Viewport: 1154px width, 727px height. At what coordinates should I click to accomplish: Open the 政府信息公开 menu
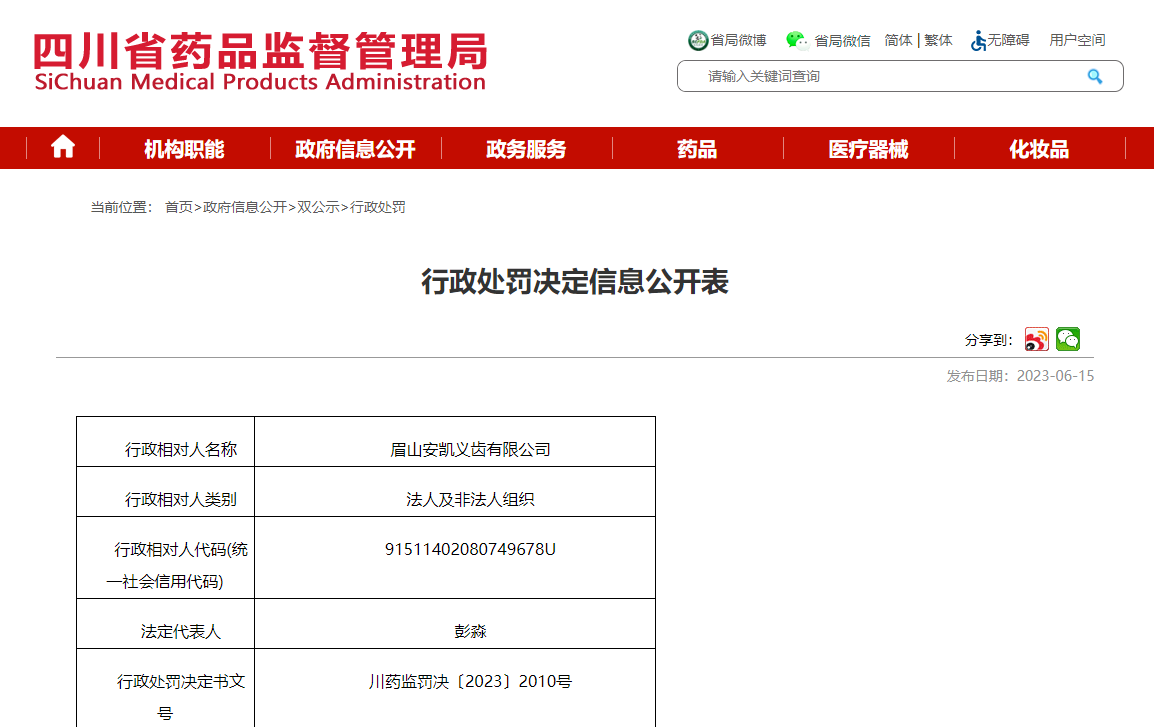point(355,149)
